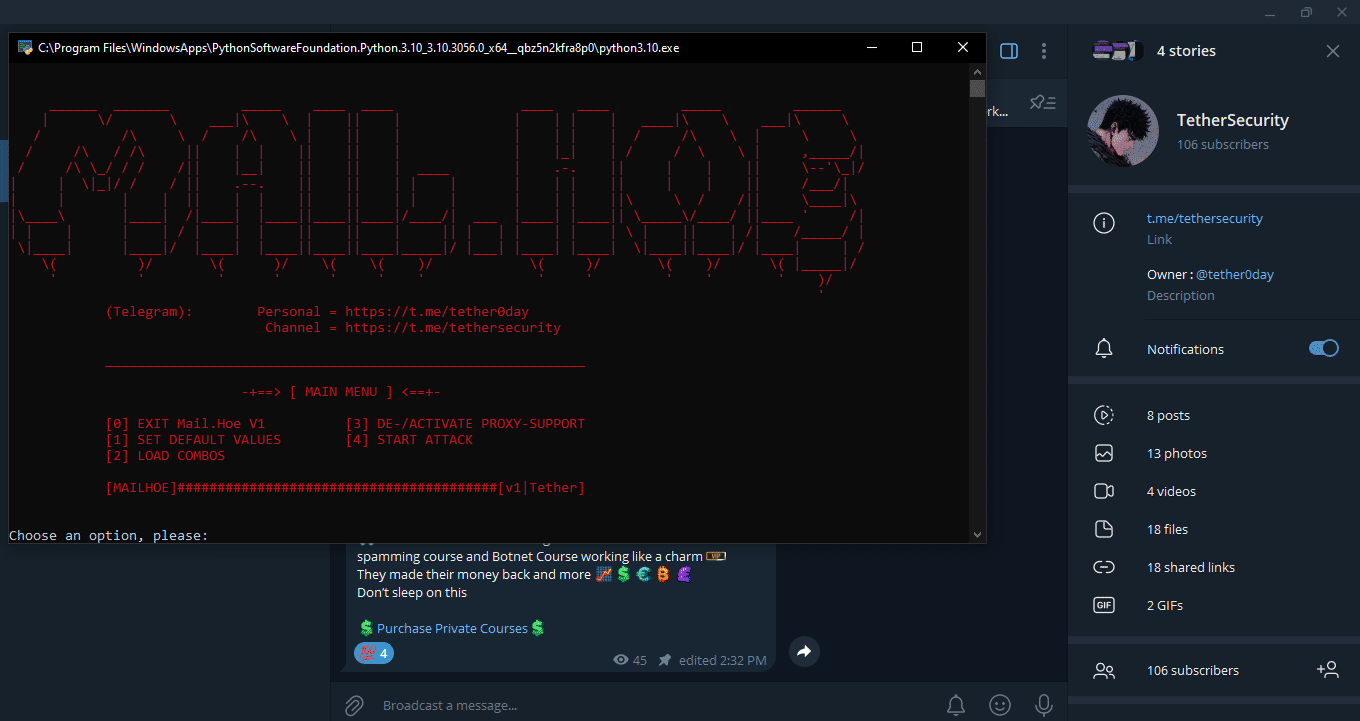Open the 4 stories preview
This screenshot has width=1360, height=721.
tap(1116, 51)
